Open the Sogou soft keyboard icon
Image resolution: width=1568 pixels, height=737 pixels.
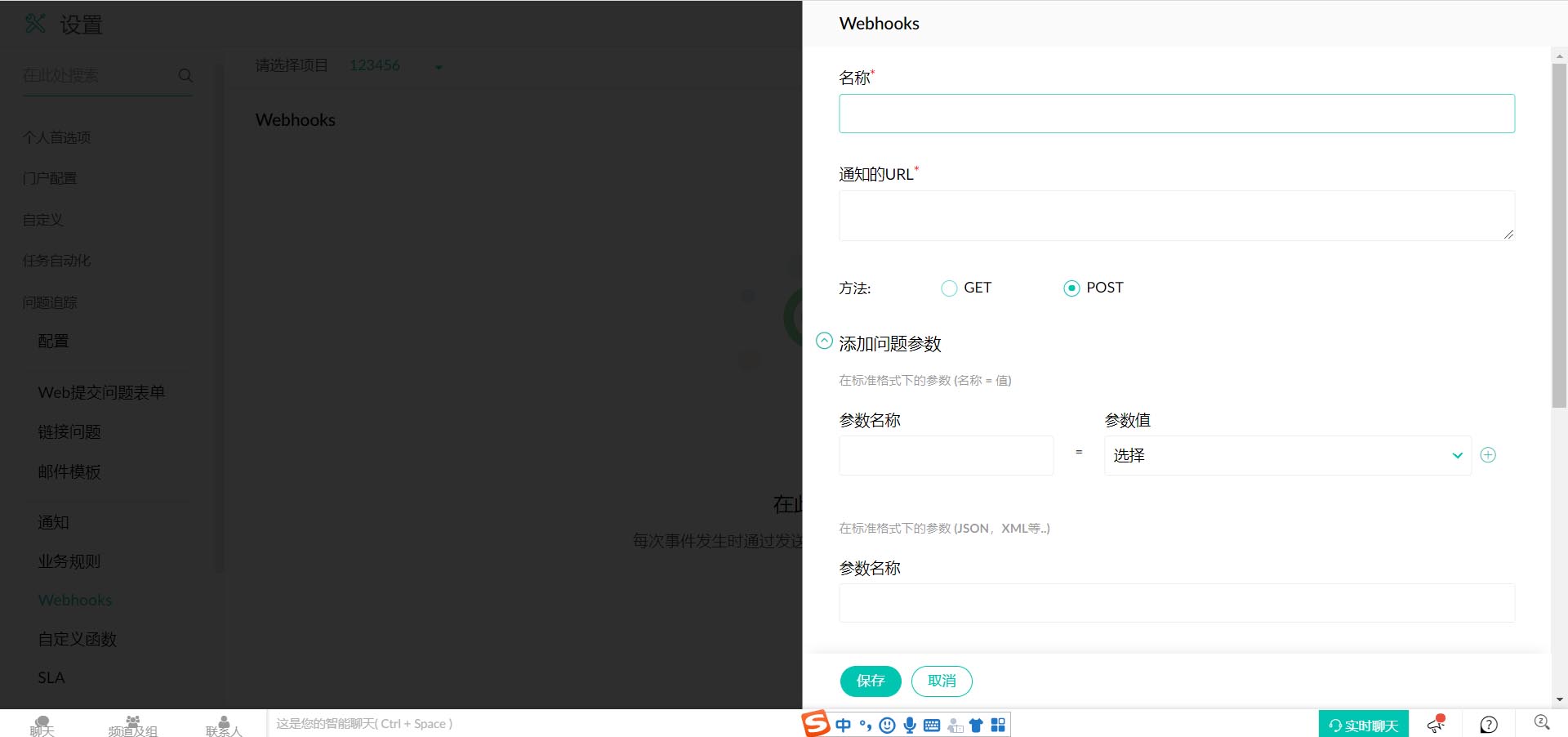[x=932, y=725]
